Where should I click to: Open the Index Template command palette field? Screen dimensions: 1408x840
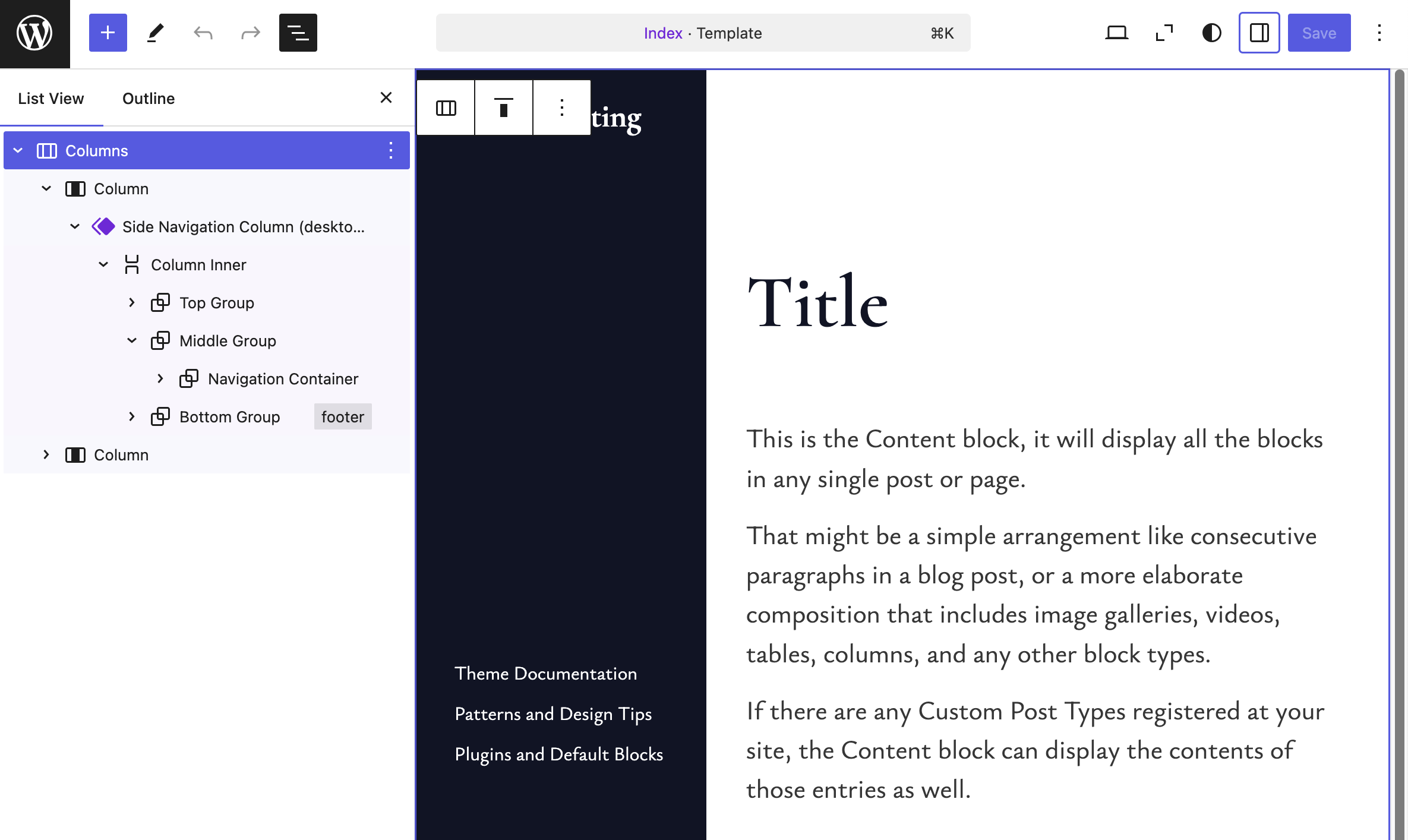tap(703, 33)
